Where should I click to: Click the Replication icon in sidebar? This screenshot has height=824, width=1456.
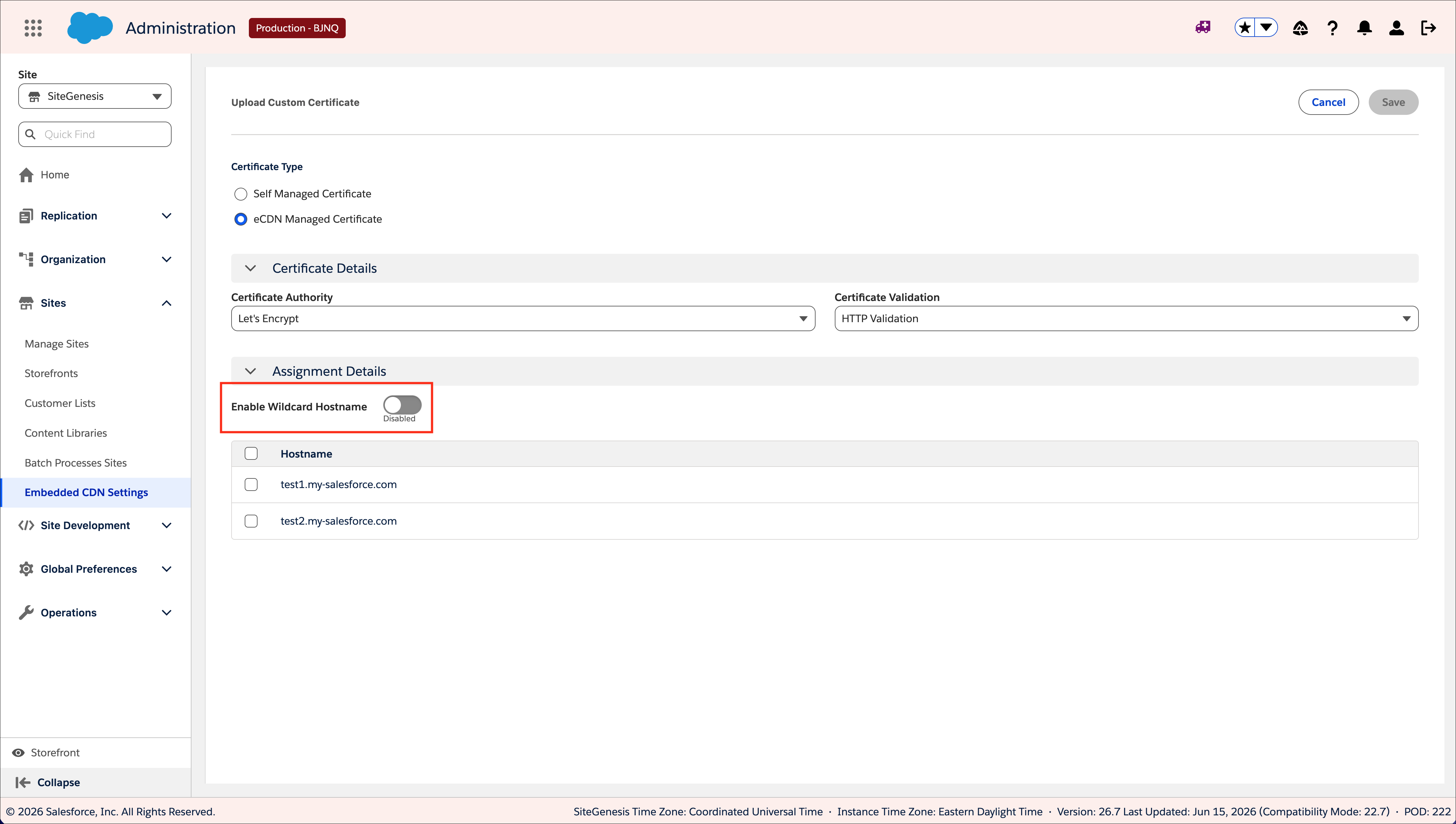coord(26,216)
